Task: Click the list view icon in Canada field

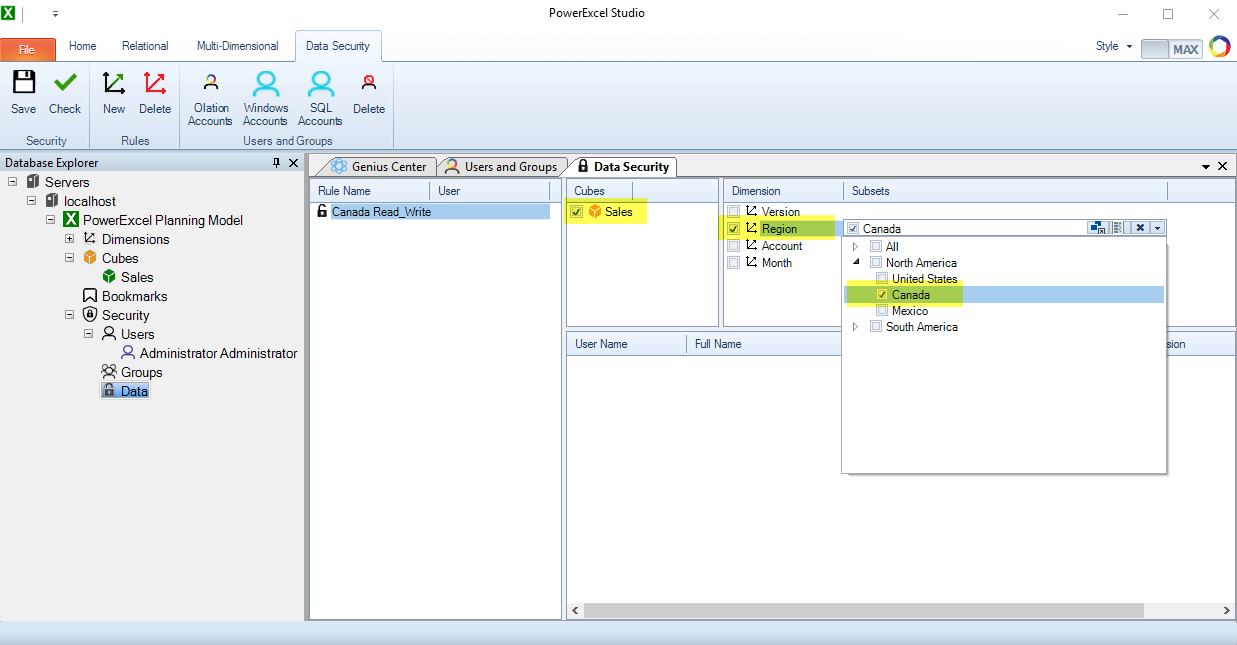Action: (1118, 228)
